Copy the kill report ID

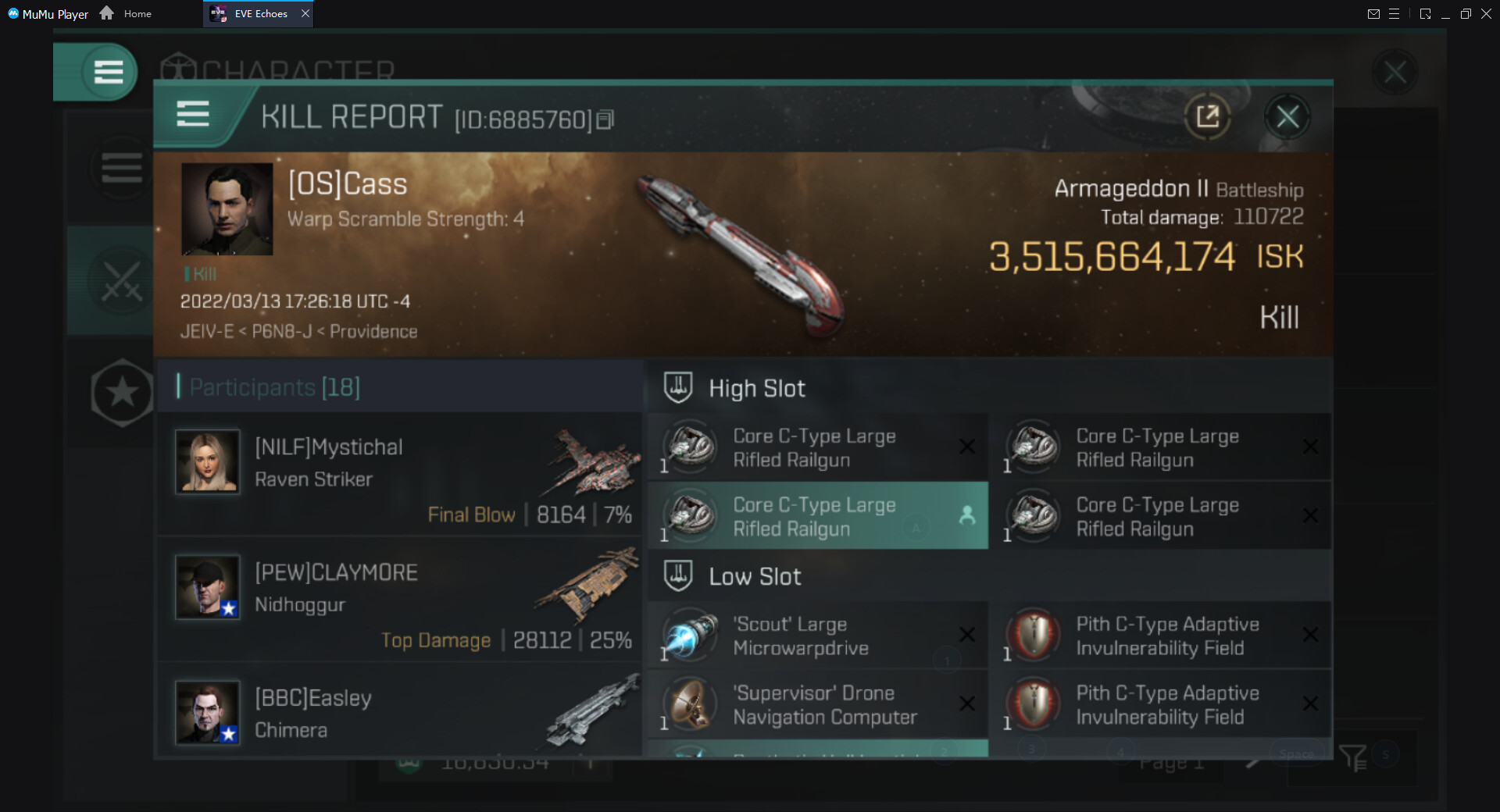605,119
